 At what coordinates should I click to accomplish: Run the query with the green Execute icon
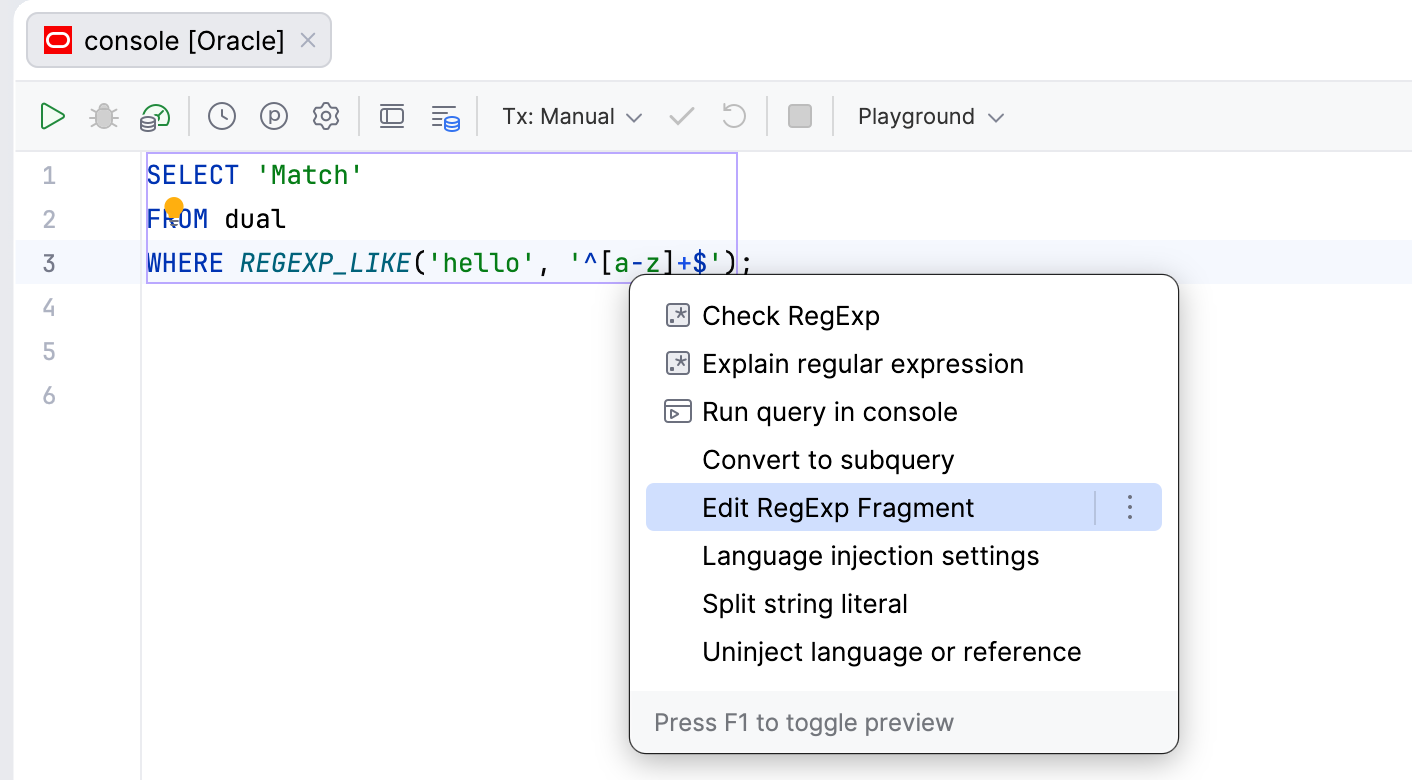[52, 117]
